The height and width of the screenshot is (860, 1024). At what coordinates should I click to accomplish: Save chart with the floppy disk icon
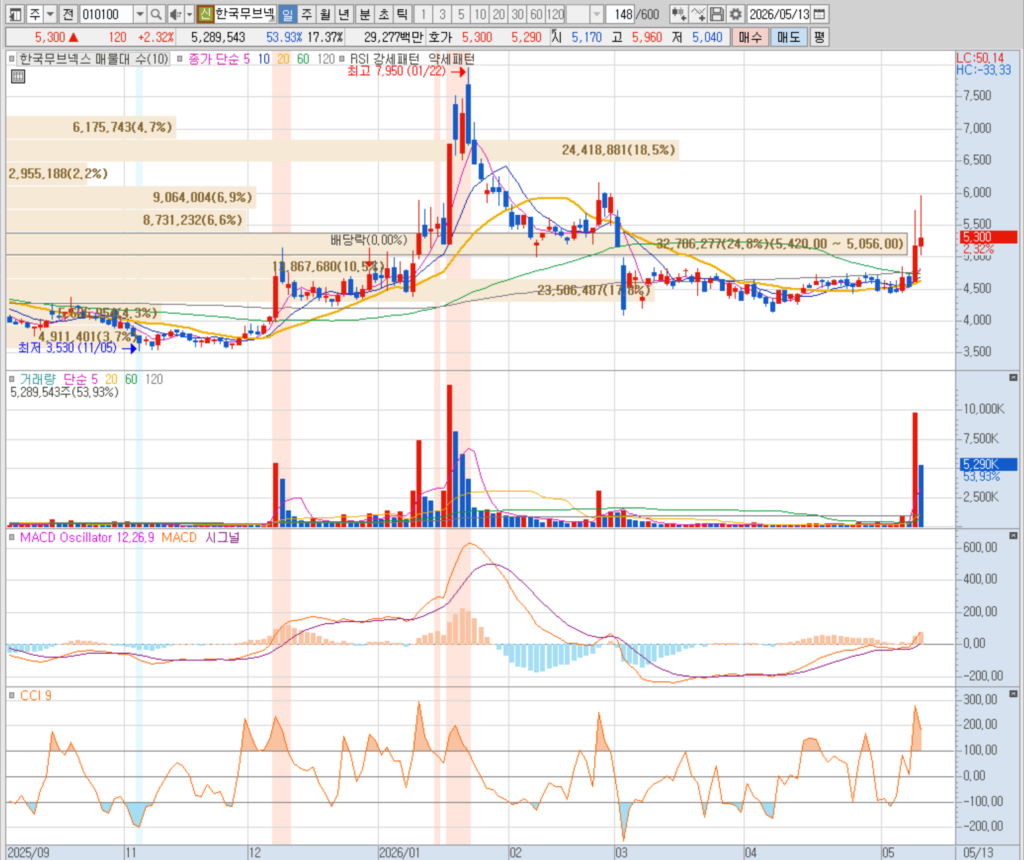click(716, 14)
